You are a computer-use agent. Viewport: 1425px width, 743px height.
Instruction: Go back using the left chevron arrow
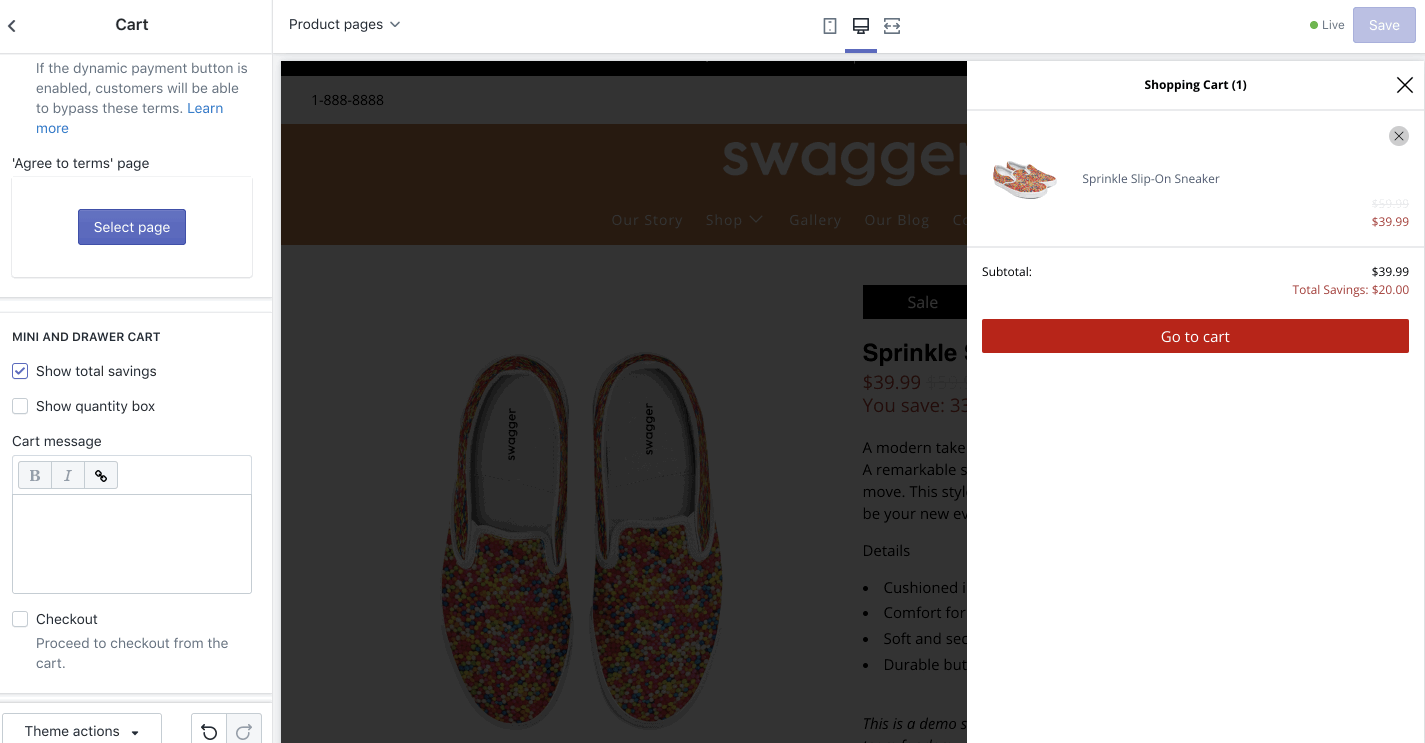(x=12, y=25)
